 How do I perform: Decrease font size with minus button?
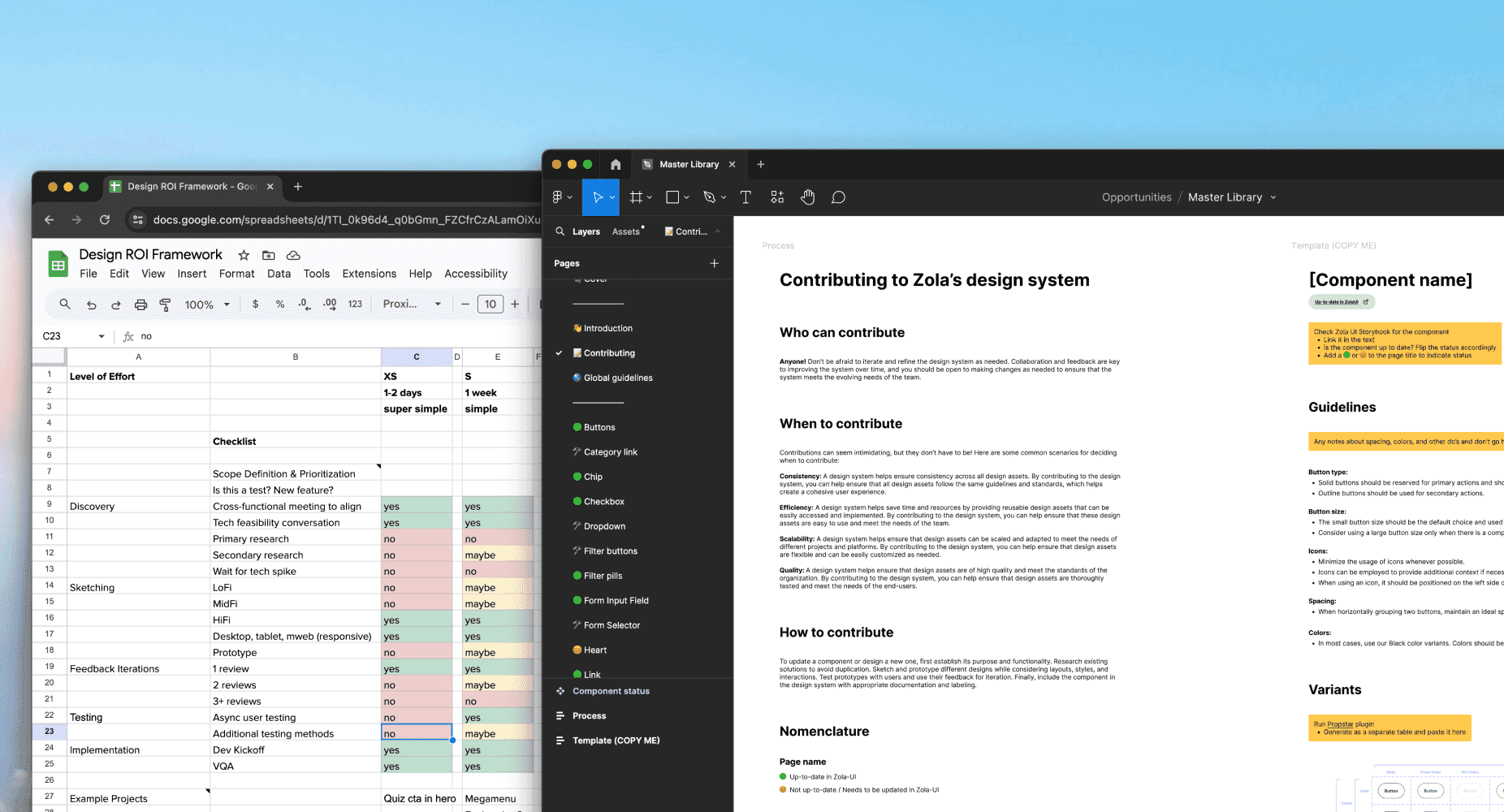[x=465, y=304]
